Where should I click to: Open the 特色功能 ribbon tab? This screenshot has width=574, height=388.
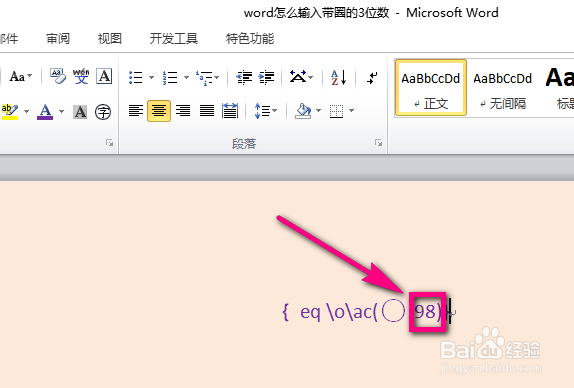point(250,38)
